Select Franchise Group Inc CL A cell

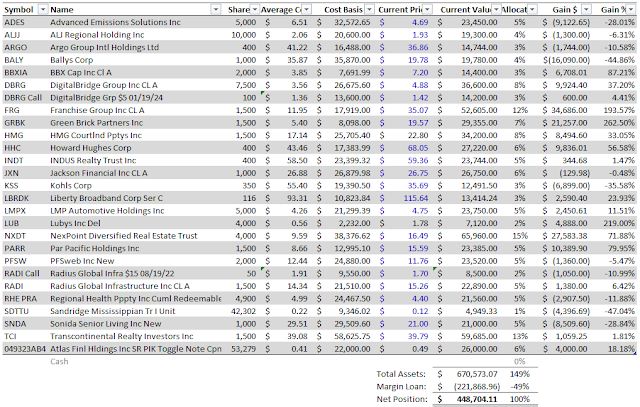[97, 110]
